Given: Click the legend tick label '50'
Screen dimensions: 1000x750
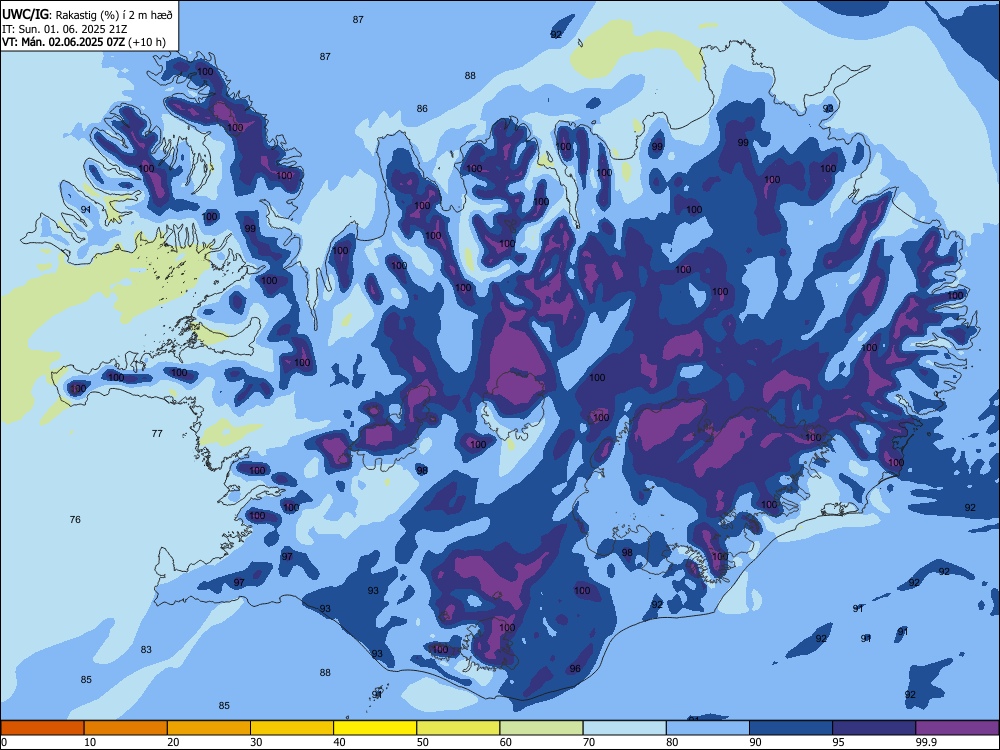Looking at the screenshot, I should (x=423, y=742).
